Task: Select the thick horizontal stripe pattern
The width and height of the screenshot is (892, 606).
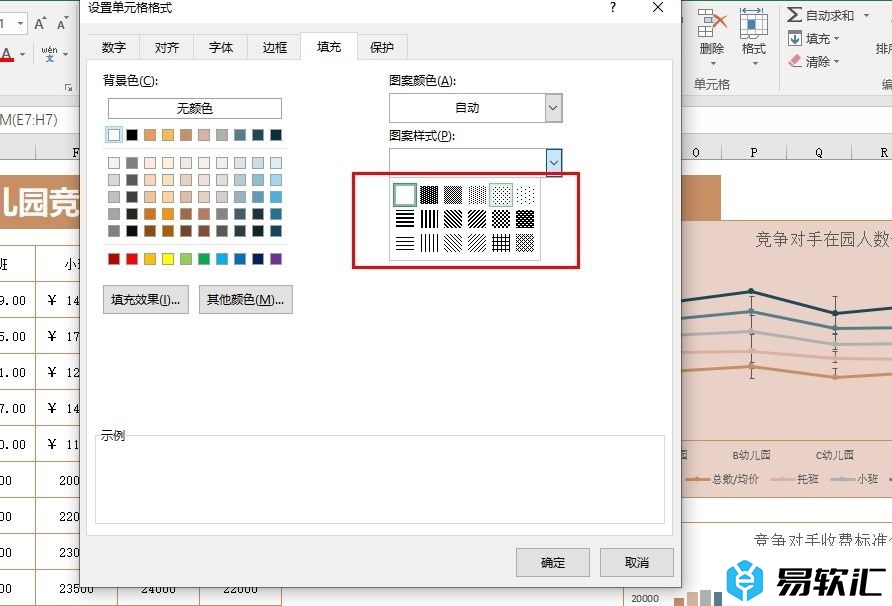Action: click(x=404, y=219)
